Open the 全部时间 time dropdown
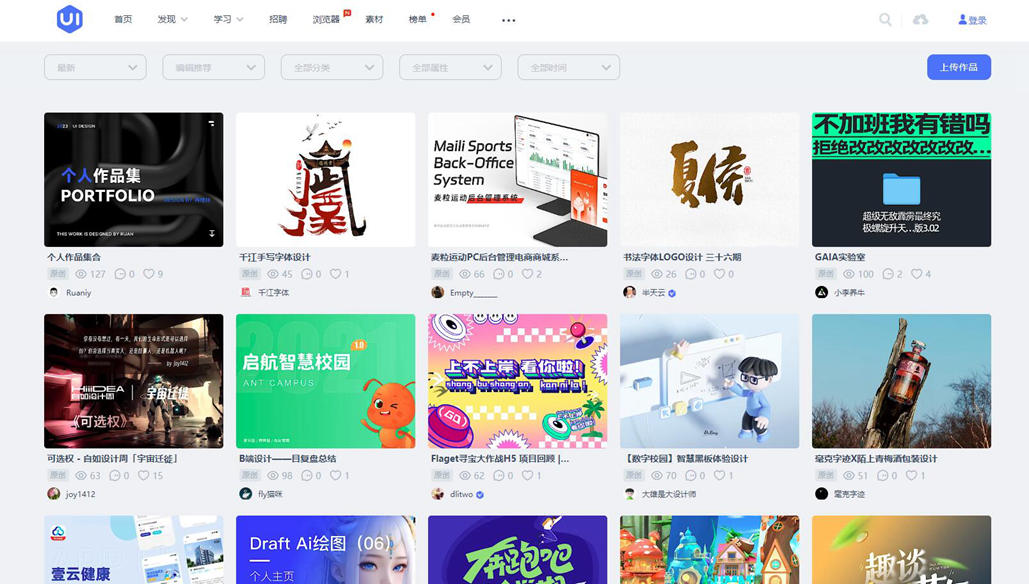1029x584 pixels. [x=568, y=68]
